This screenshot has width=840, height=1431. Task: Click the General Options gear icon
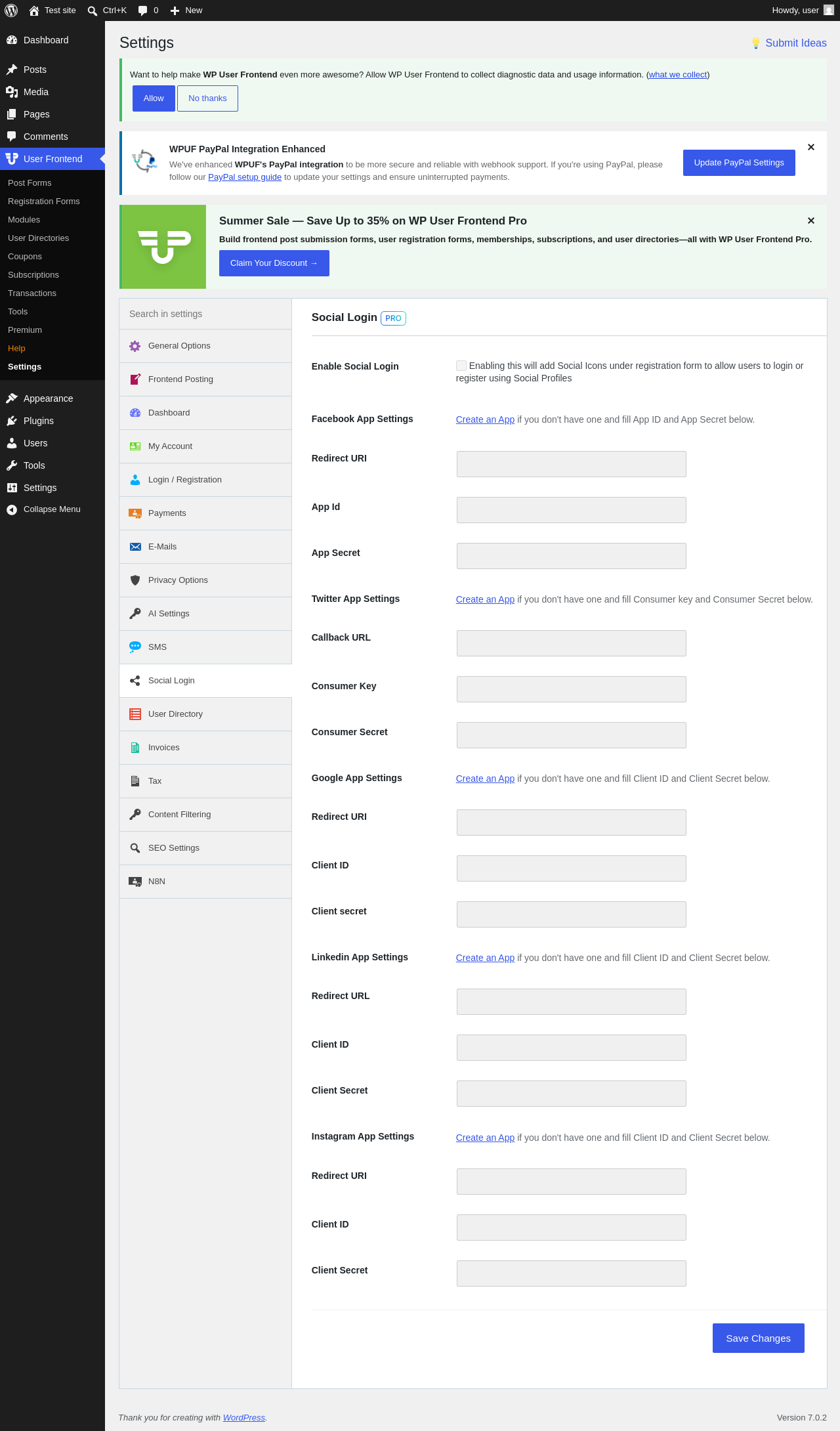pos(135,346)
